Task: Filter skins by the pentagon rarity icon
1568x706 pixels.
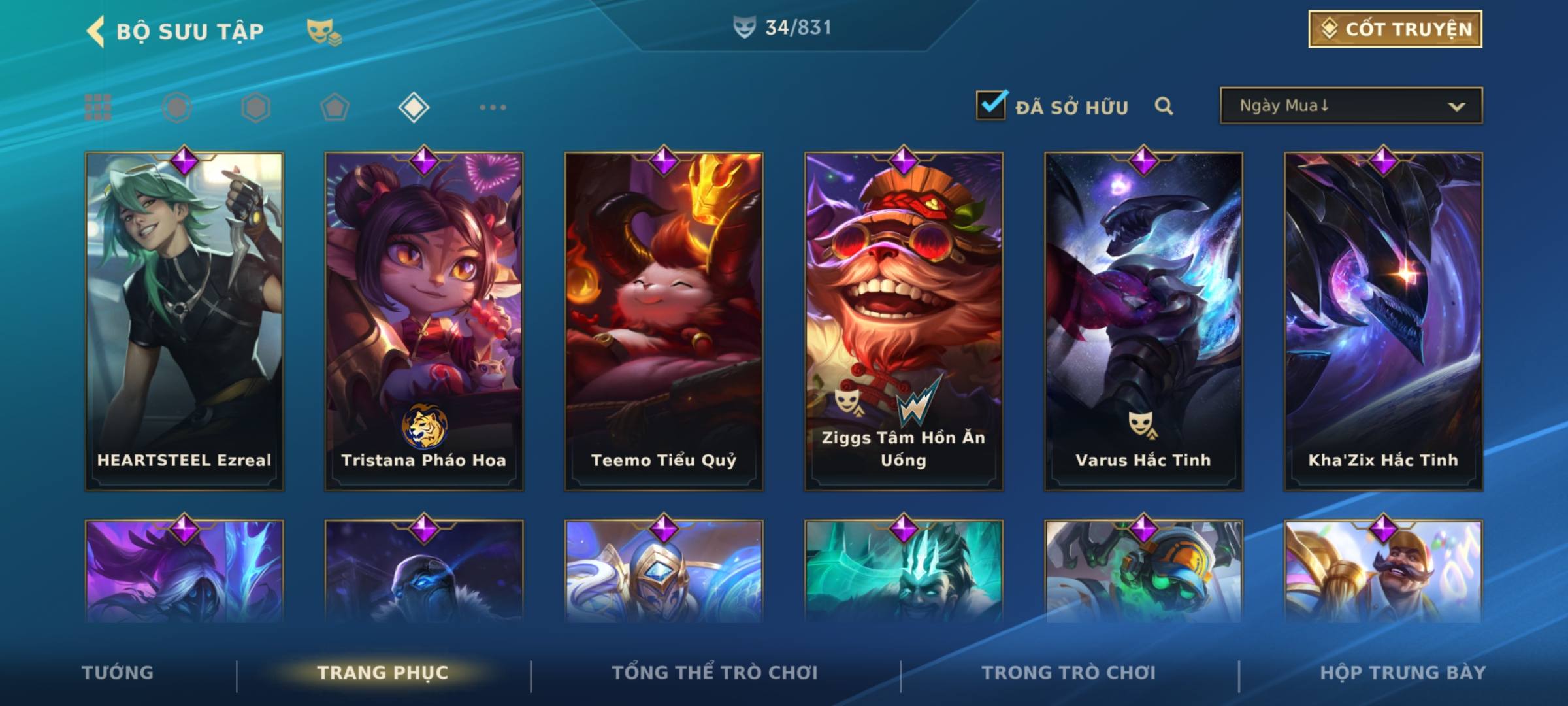Action: coord(335,107)
